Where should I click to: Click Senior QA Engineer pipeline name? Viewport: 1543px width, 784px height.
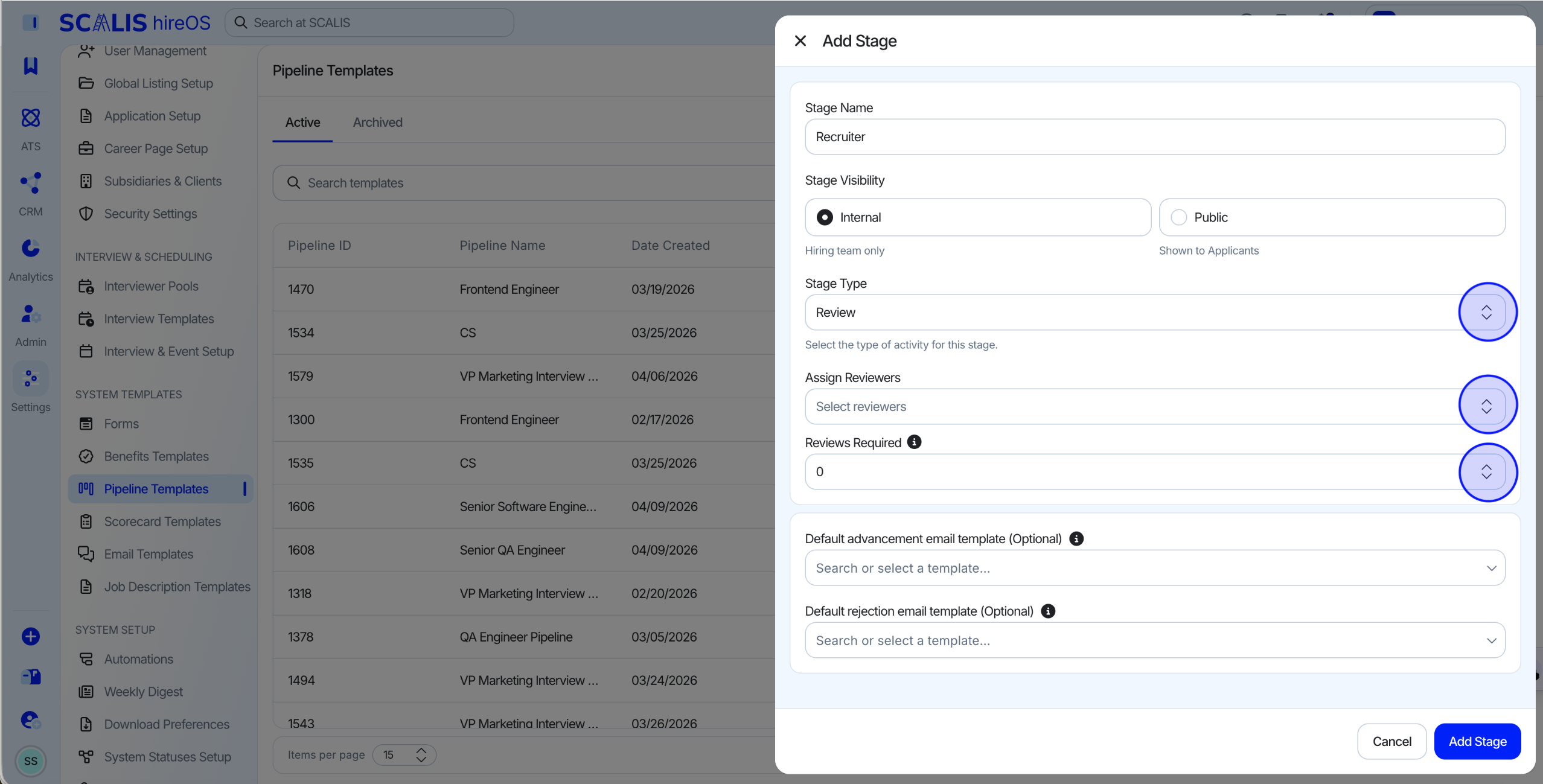512,550
